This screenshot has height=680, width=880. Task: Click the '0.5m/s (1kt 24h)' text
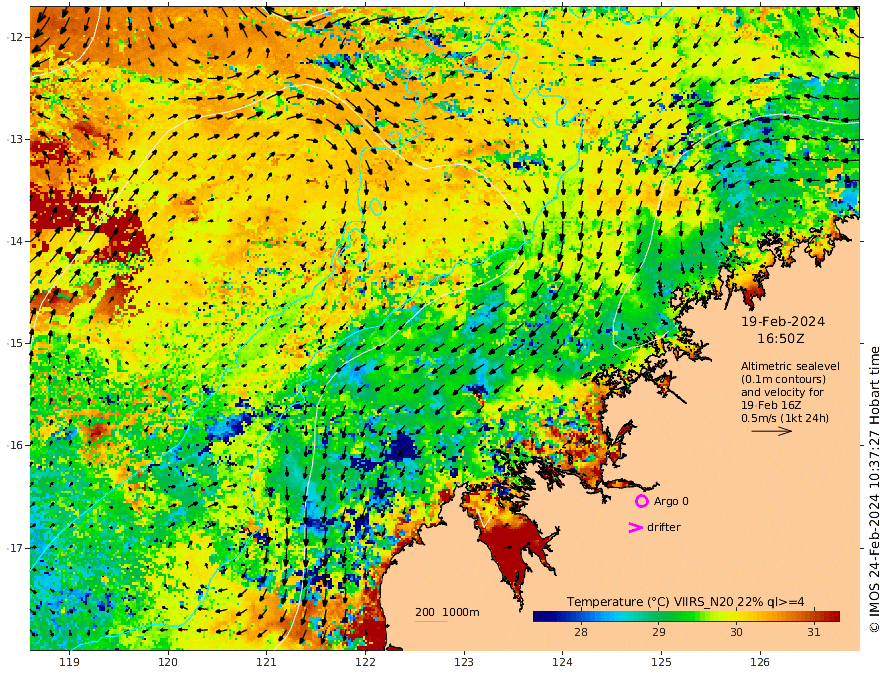pyautogui.click(x=785, y=418)
